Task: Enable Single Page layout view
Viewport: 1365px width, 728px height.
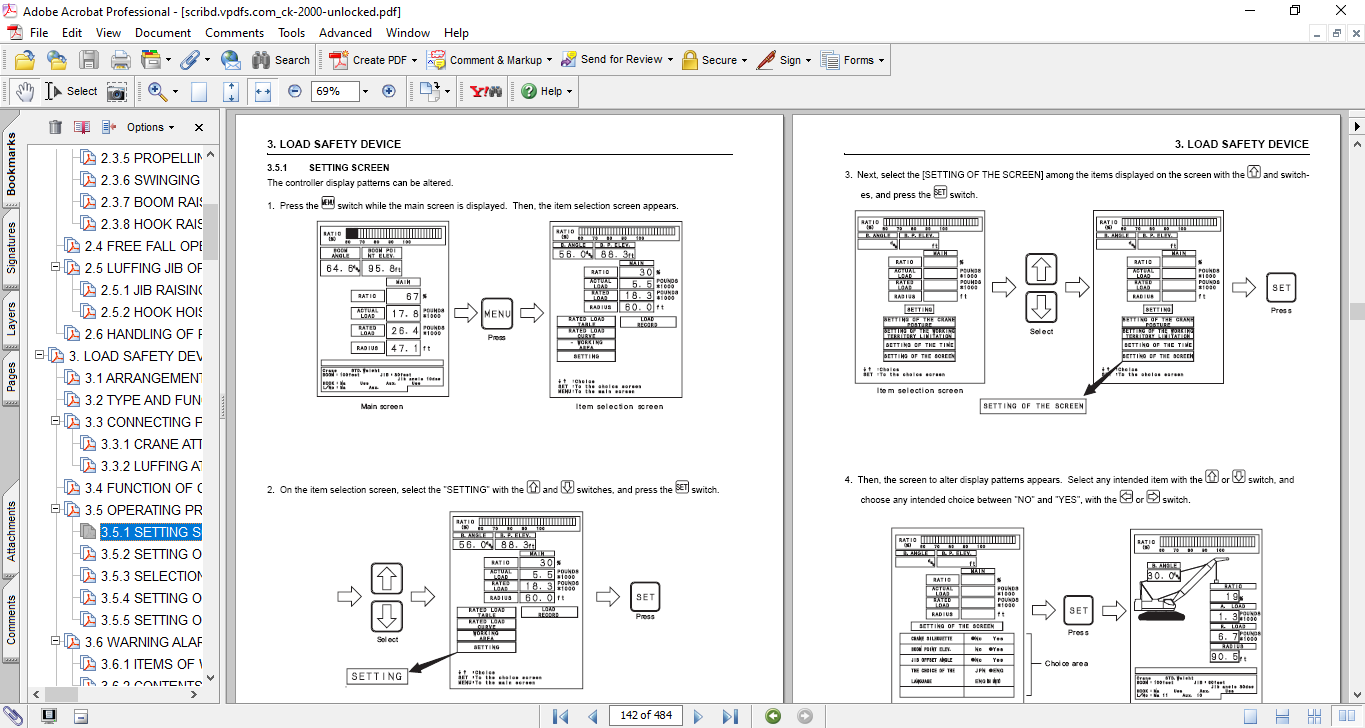Action: click(1250, 716)
